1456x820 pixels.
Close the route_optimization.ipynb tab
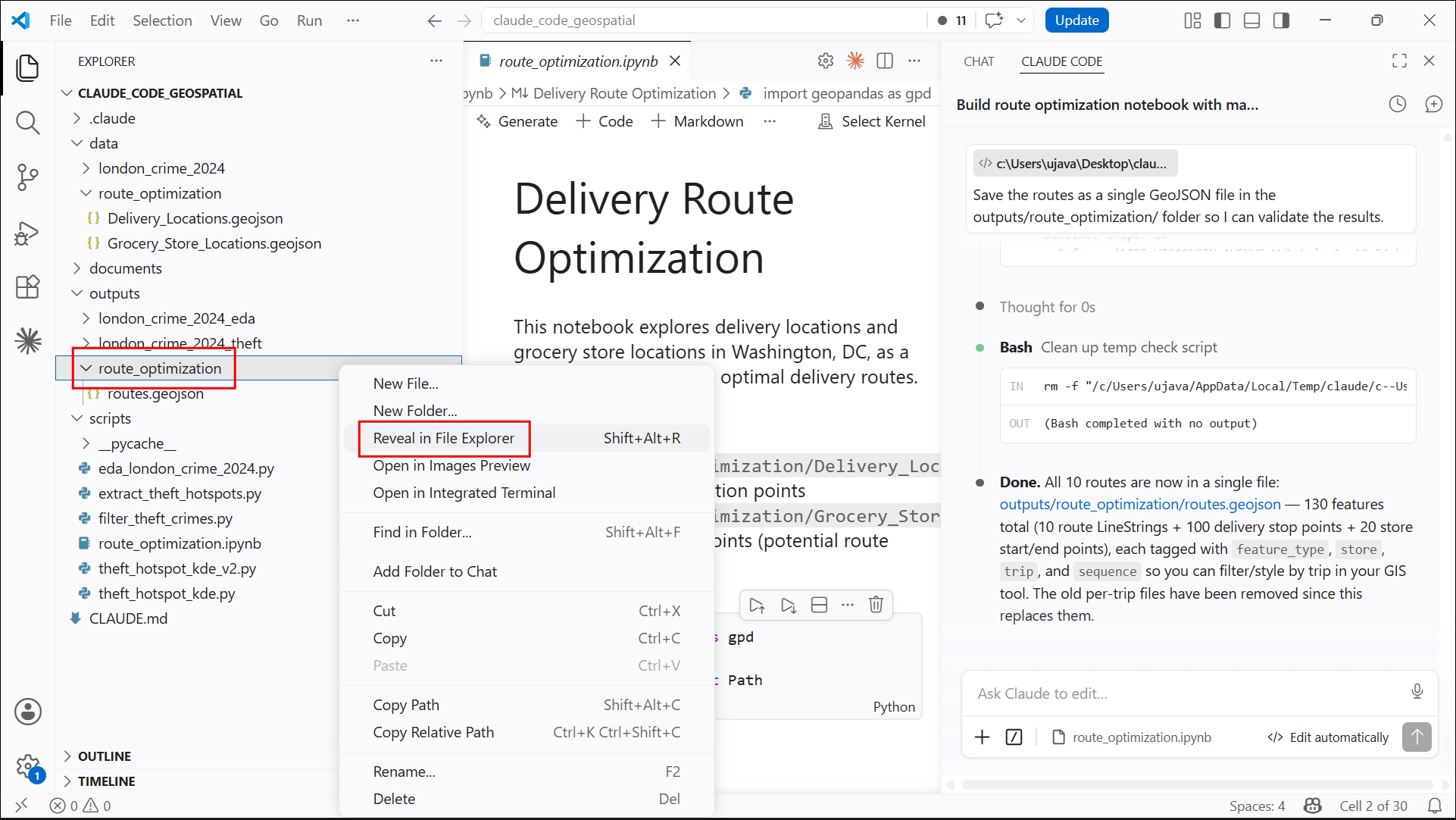(675, 61)
